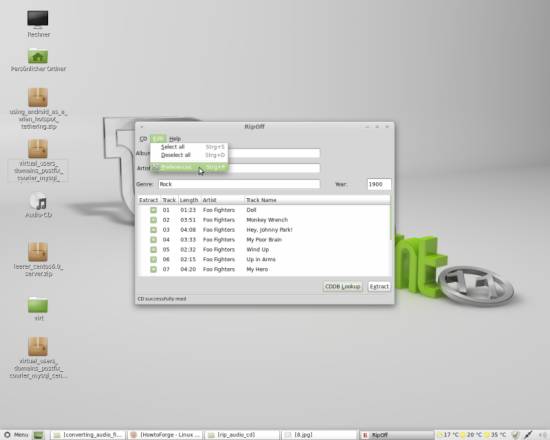Choose Deselect all from Edit menu
Viewport: 550px width, 440px height.
(x=189, y=155)
